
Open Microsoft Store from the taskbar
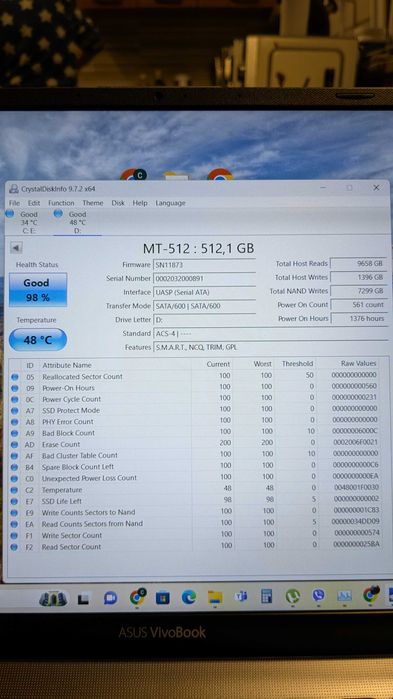click(163, 597)
